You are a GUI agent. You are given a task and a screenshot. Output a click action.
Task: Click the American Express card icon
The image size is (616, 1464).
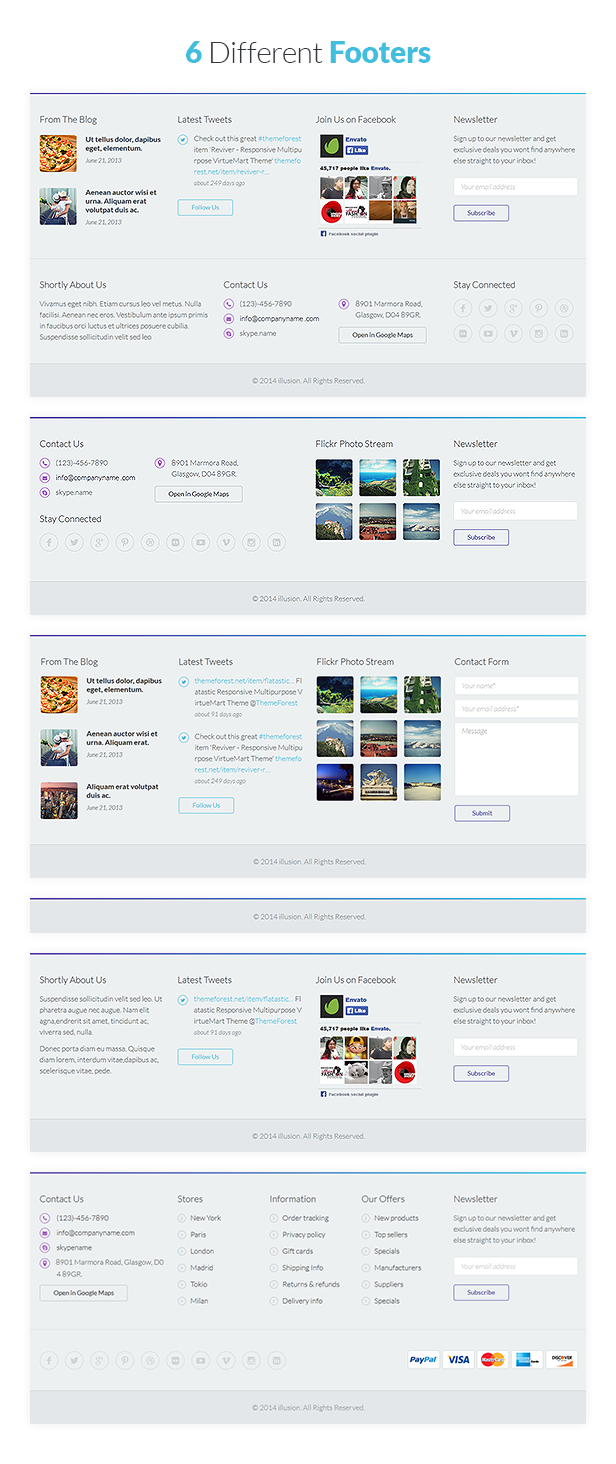pos(528,1359)
